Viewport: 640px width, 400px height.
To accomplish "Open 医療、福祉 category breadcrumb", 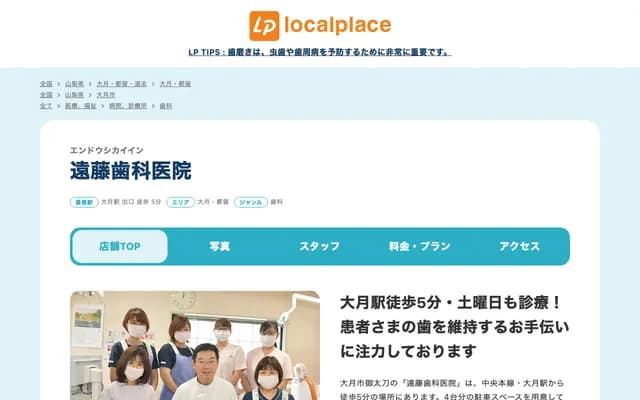I will [x=79, y=105].
